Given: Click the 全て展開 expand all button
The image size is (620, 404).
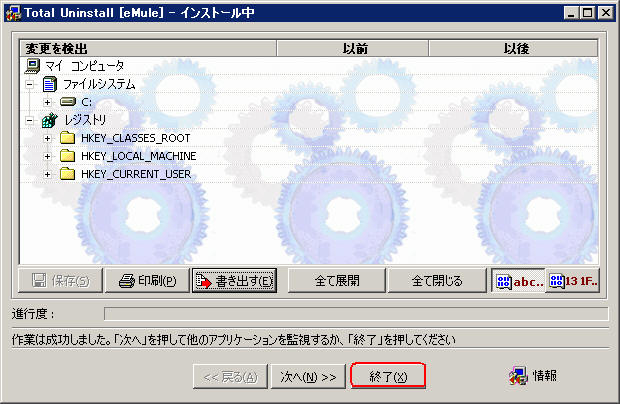Looking at the screenshot, I should point(337,281).
